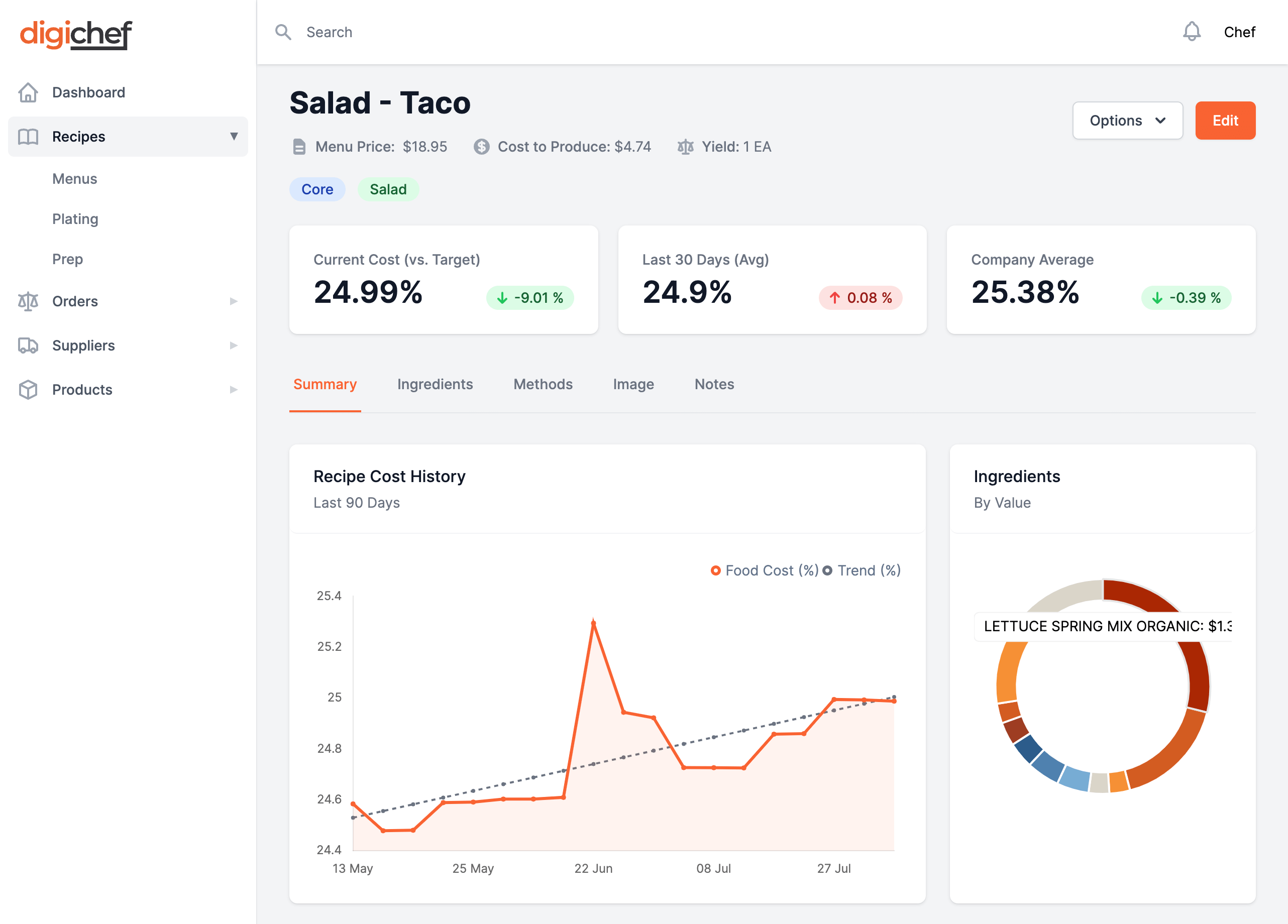Click the Edit button
Screen dimensions: 1288x924
[1224, 121]
